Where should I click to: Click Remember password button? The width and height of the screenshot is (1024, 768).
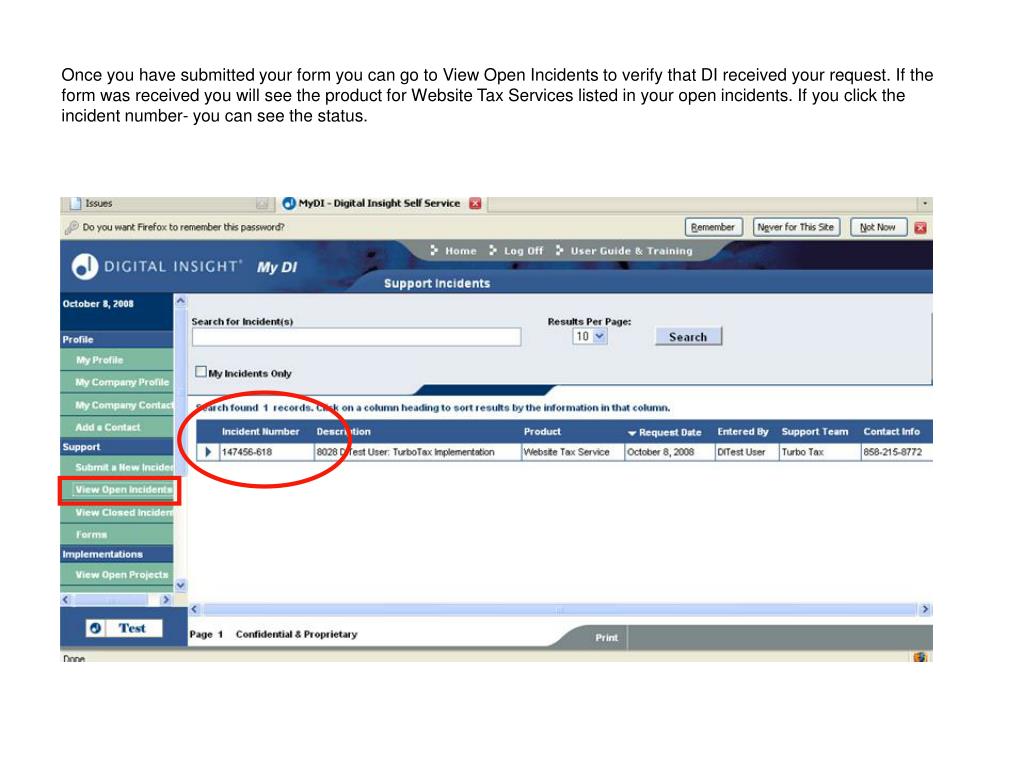(713, 227)
